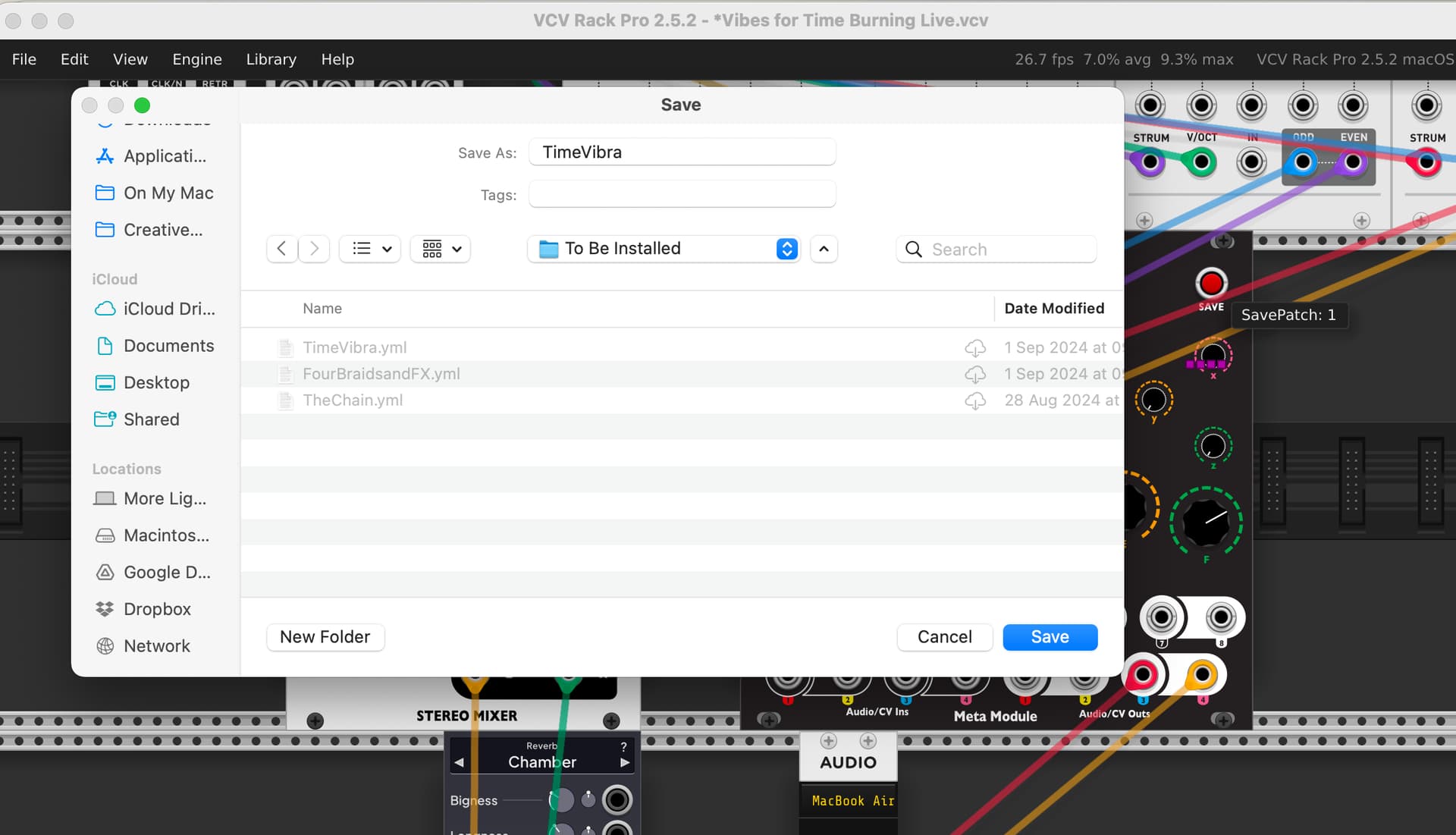Click Cancel in the Save dialog

(945, 637)
